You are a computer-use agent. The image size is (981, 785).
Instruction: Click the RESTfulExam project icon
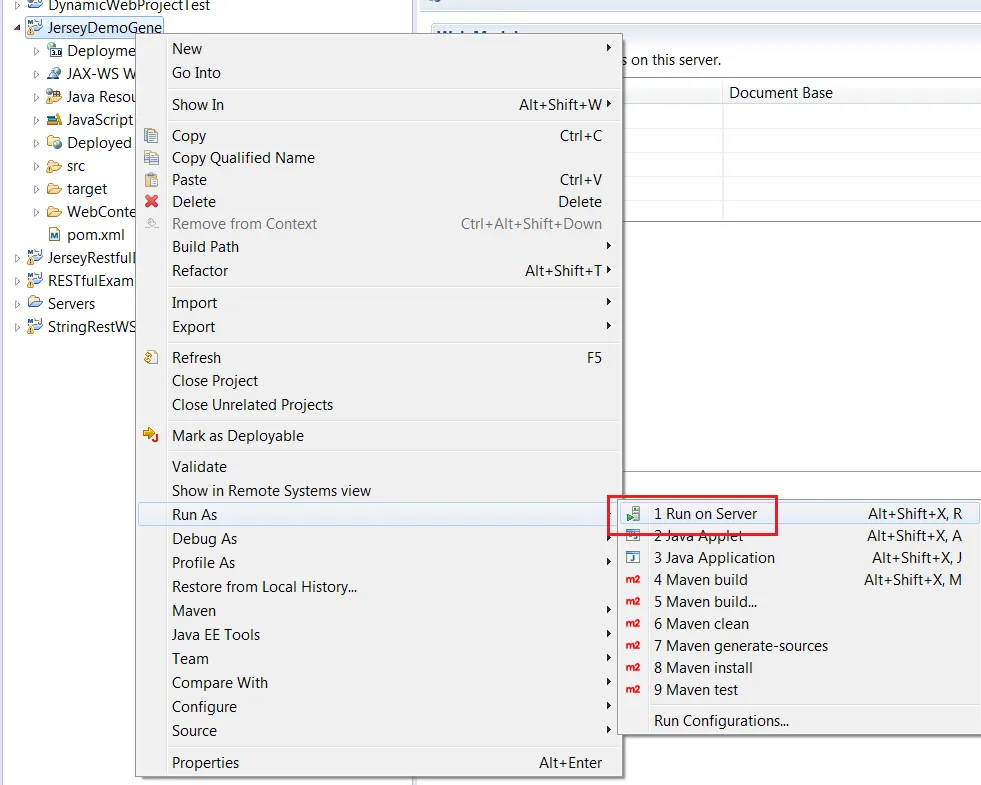click(35, 280)
